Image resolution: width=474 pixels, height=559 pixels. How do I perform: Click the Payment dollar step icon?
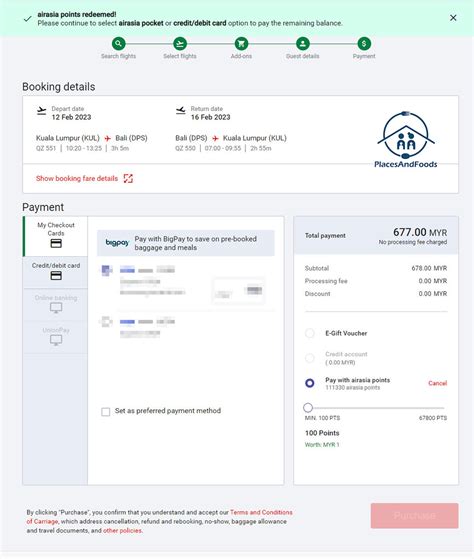[x=364, y=44]
